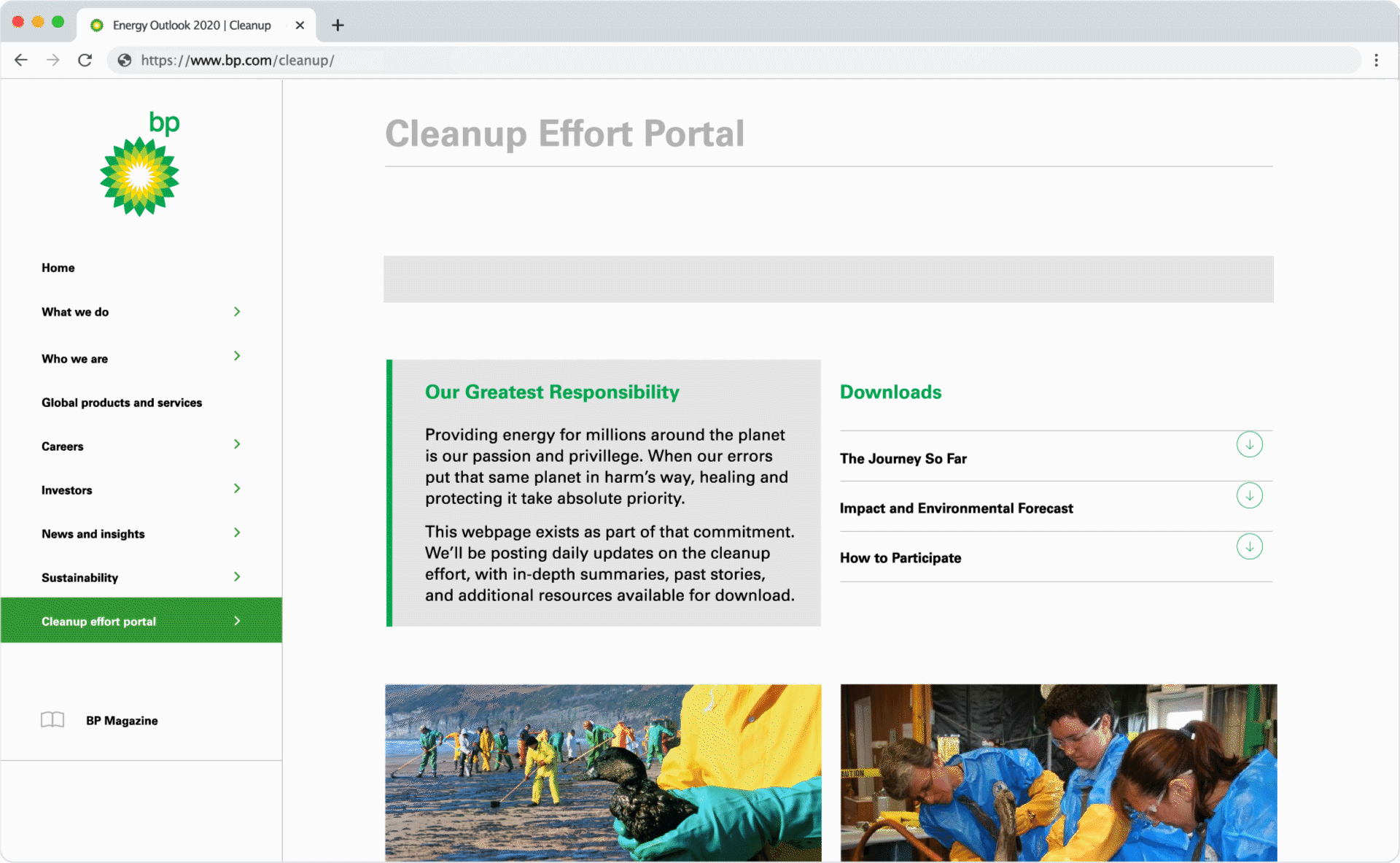
Task: Select Cleanup effort portal menu item
Action: (141, 620)
